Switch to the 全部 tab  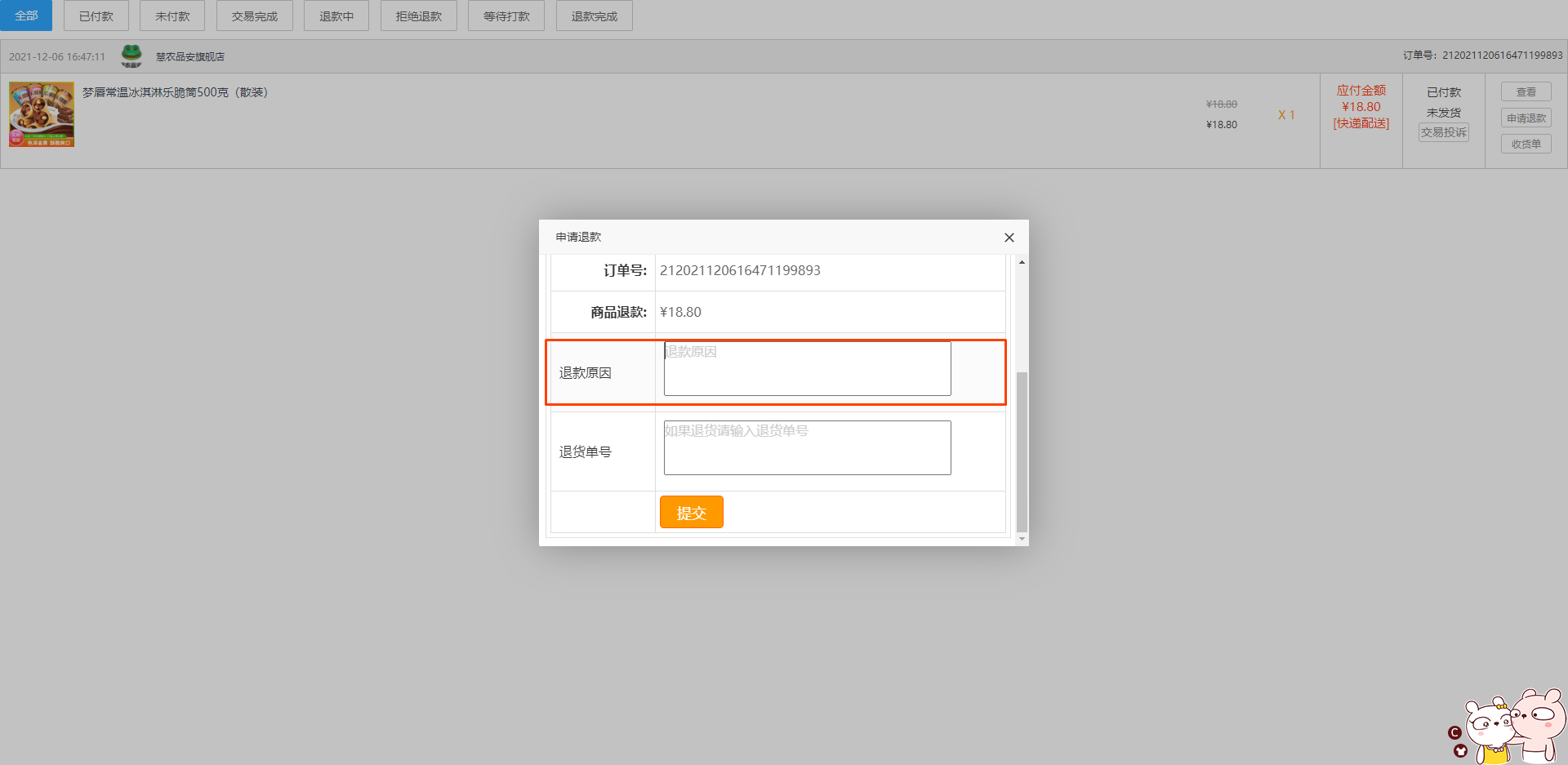[26, 16]
